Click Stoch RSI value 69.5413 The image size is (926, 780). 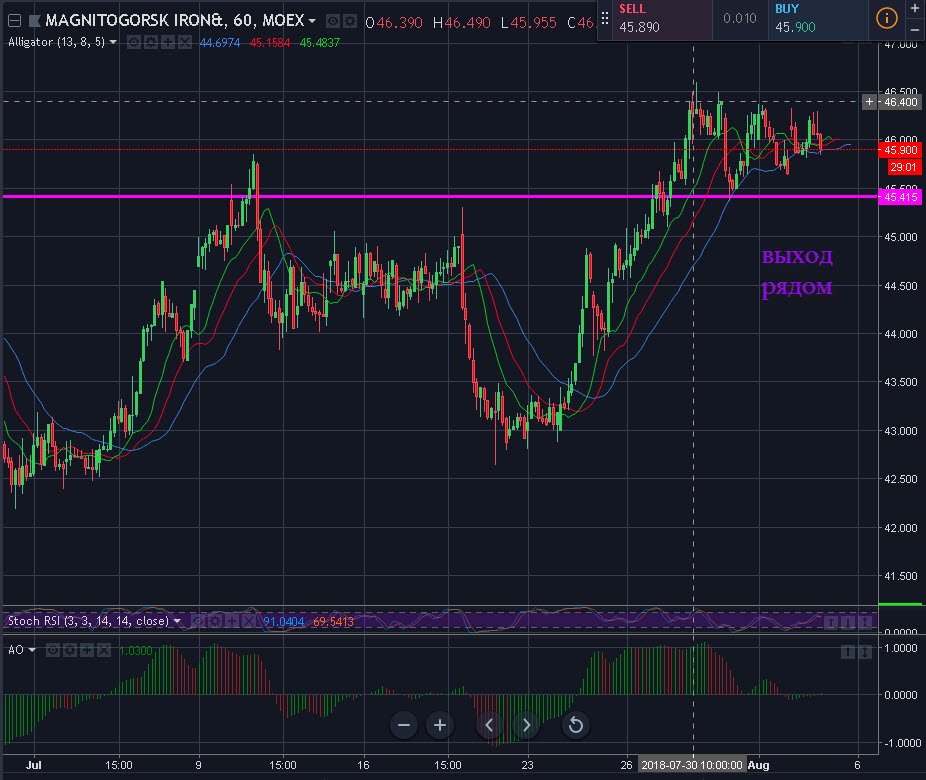pos(334,621)
